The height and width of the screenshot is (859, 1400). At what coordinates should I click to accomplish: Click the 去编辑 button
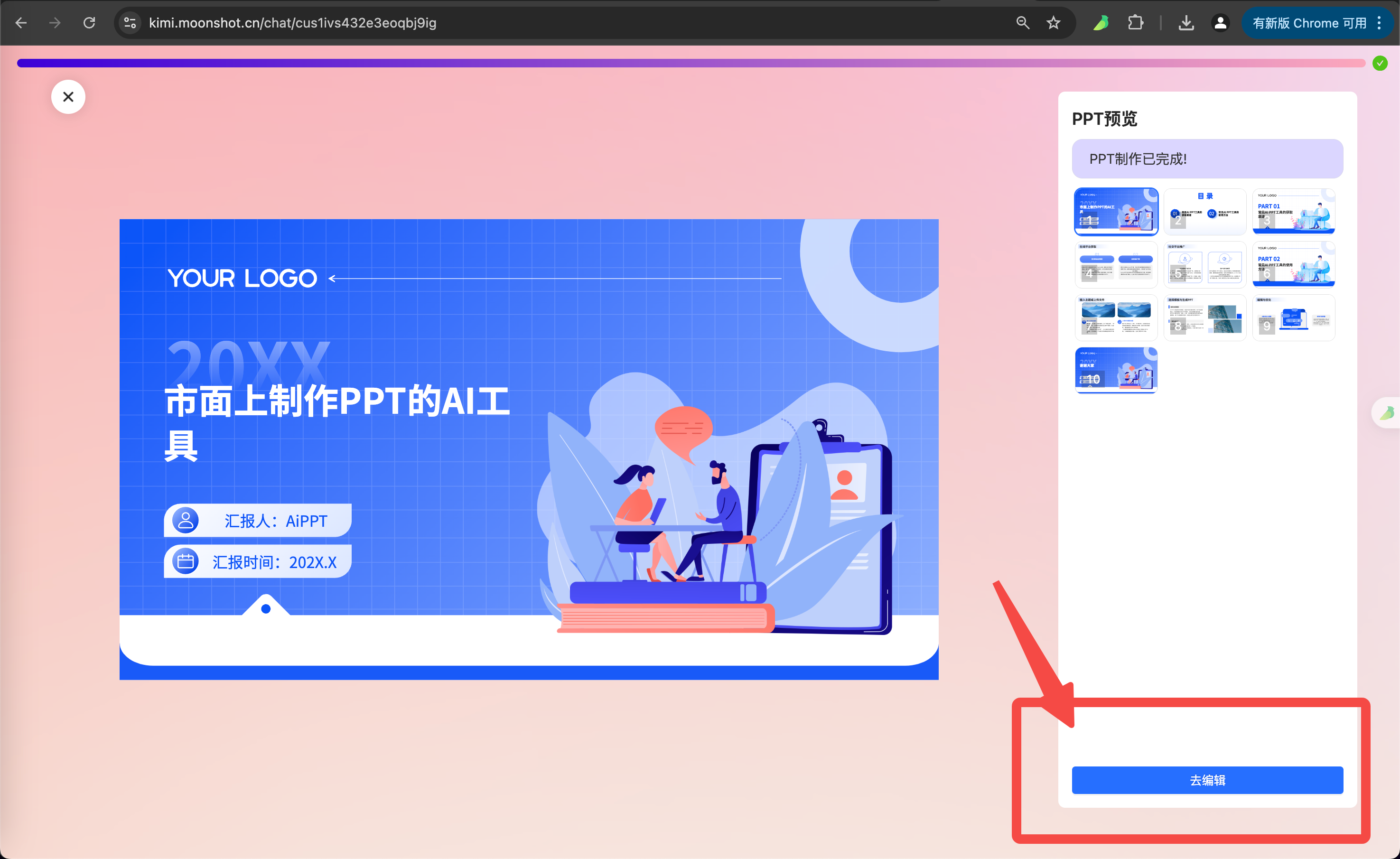point(1207,780)
